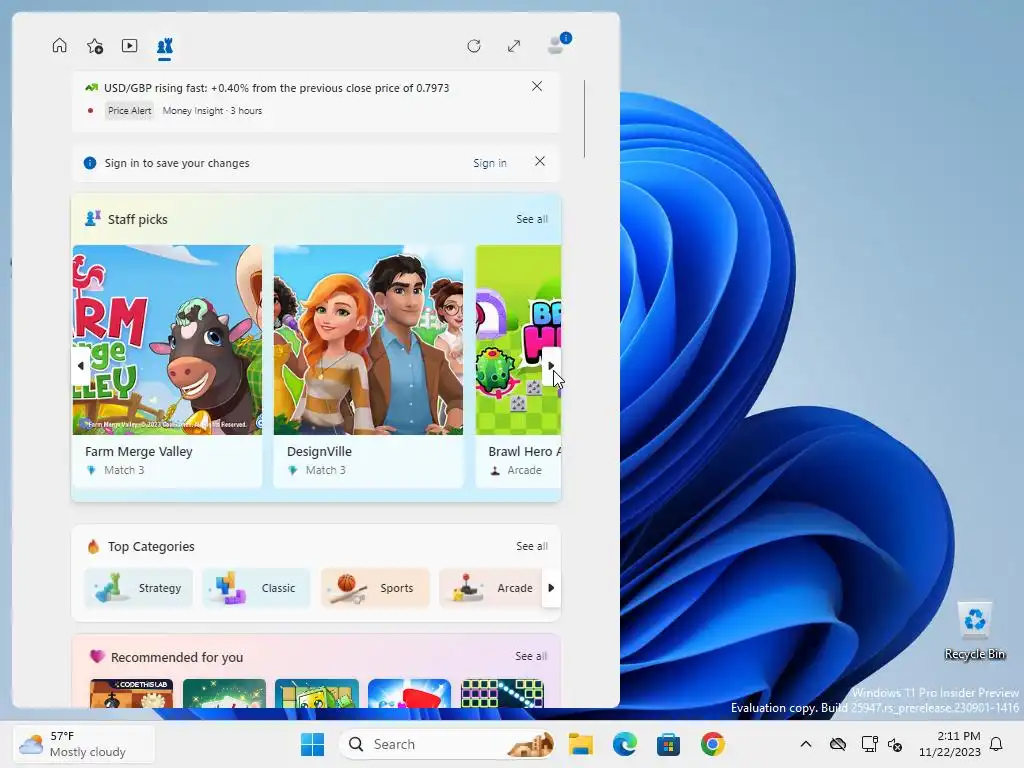Viewport: 1024px width, 768px height.
Task: Click the taskbar Search box
Action: pyautogui.click(x=447, y=744)
